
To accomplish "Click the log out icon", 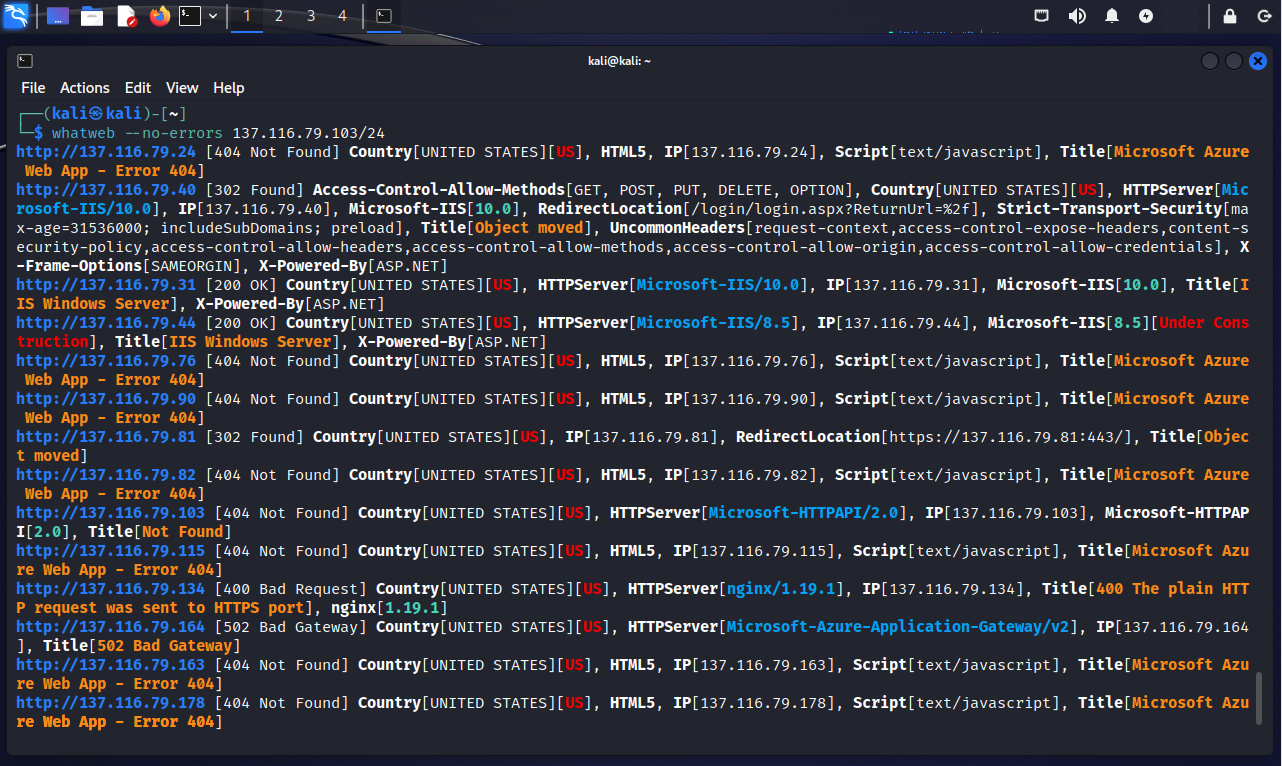I will [x=1262, y=16].
